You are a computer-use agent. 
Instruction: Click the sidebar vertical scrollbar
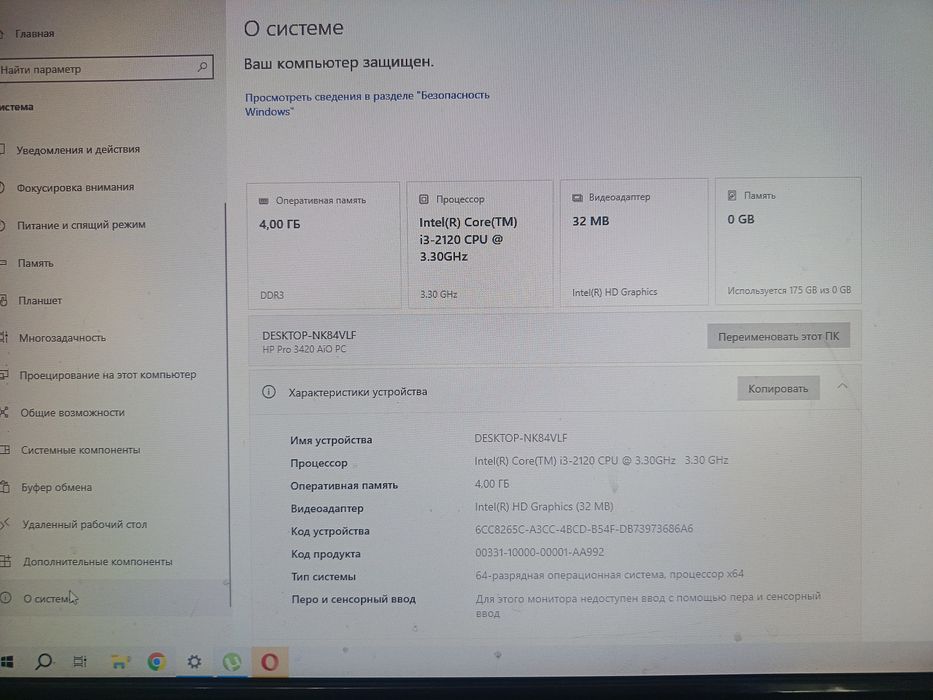[x=227, y=405]
